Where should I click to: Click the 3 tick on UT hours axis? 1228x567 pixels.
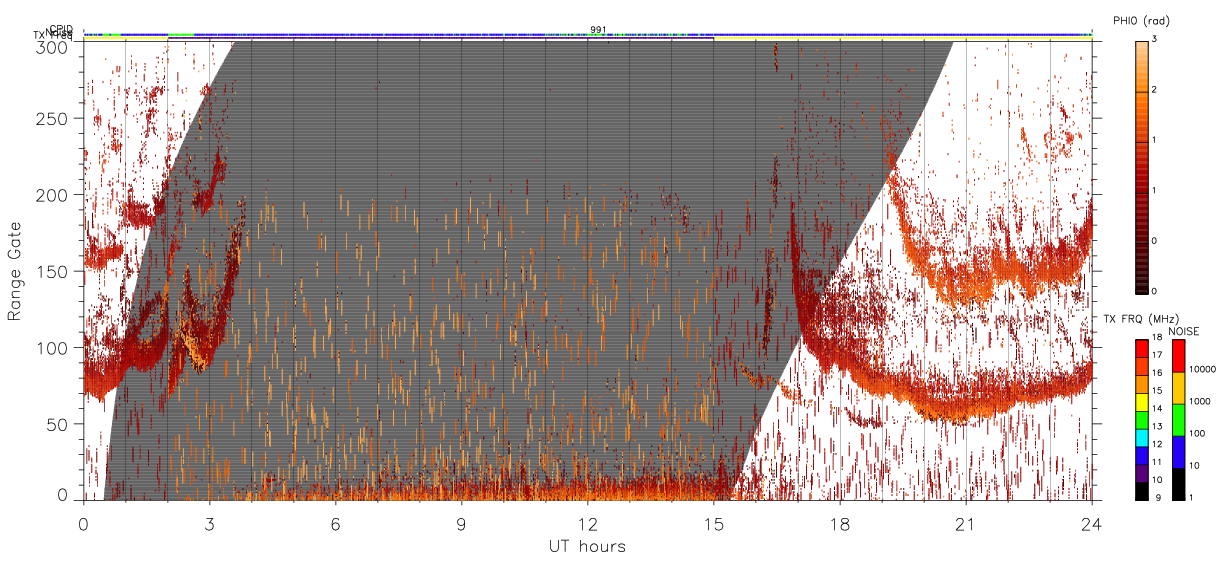(210, 524)
